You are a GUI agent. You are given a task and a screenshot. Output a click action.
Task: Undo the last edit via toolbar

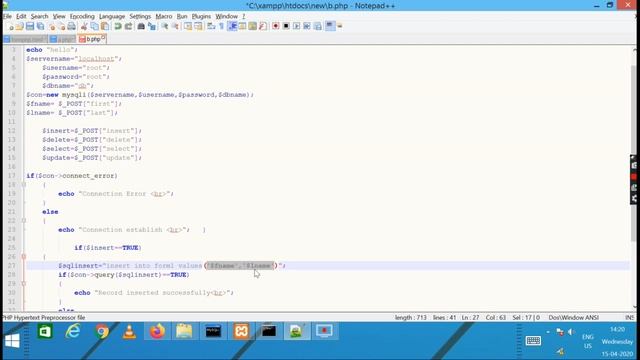click(118, 27)
